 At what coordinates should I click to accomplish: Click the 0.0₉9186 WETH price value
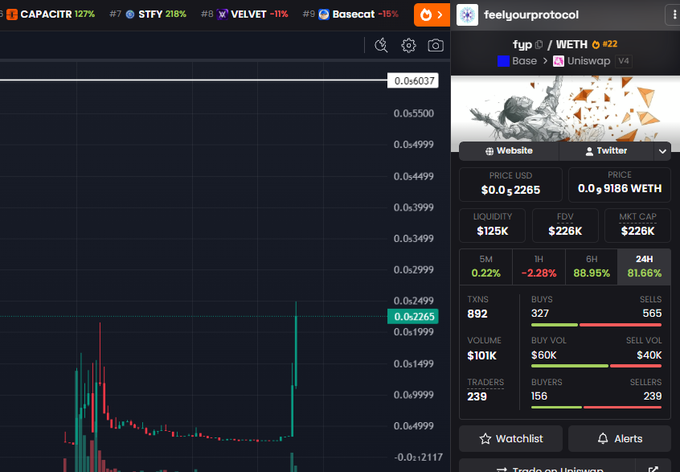[x=620, y=189]
